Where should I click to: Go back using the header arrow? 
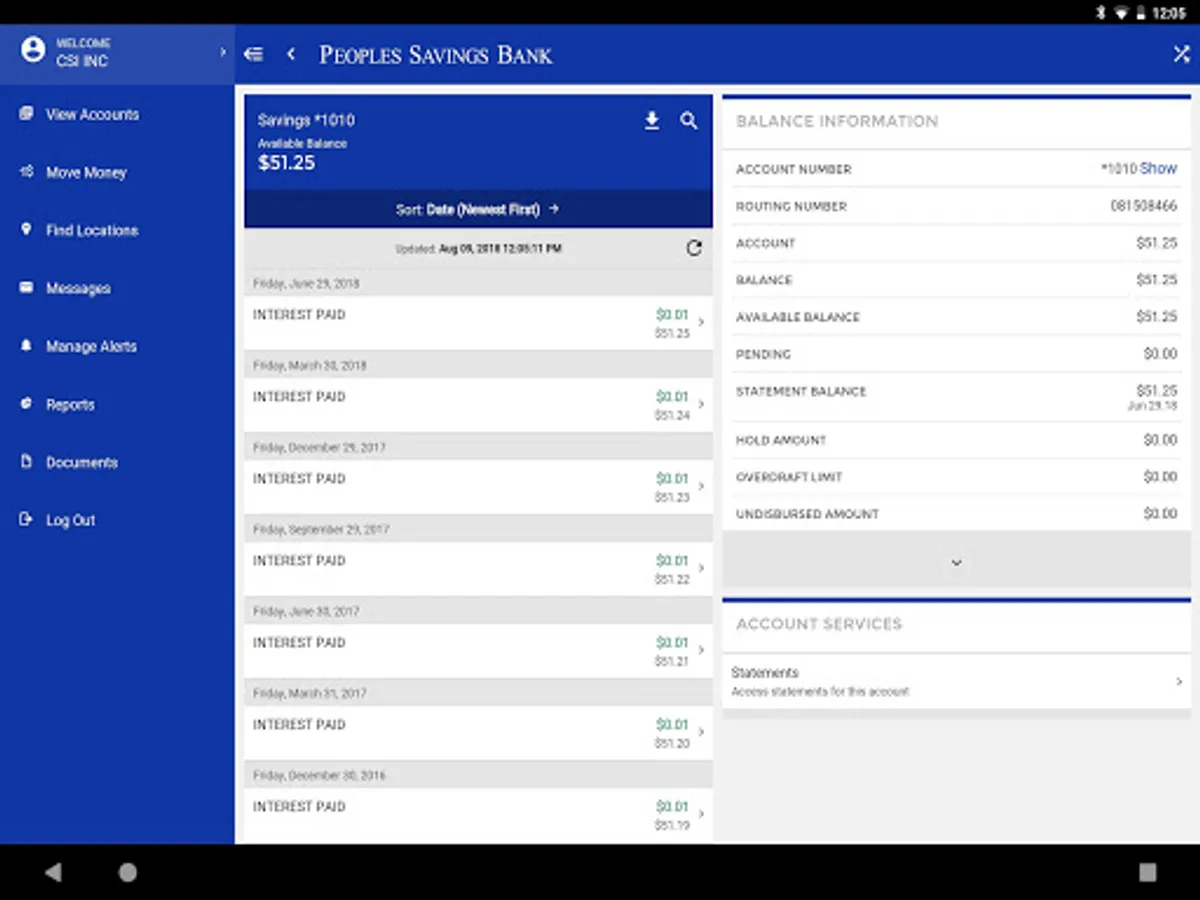click(291, 54)
